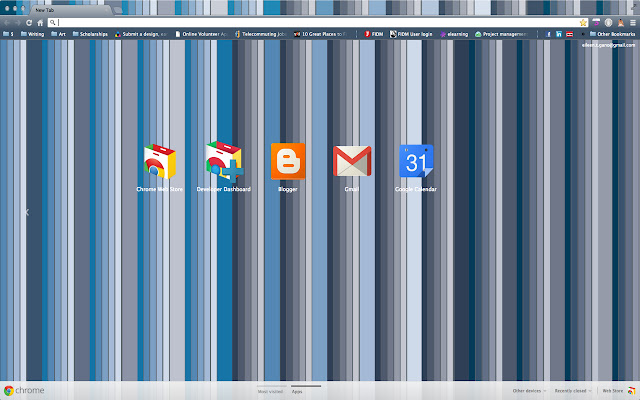Go forward with the forward arrow
This screenshot has height=400, width=640.
tap(18, 23)
